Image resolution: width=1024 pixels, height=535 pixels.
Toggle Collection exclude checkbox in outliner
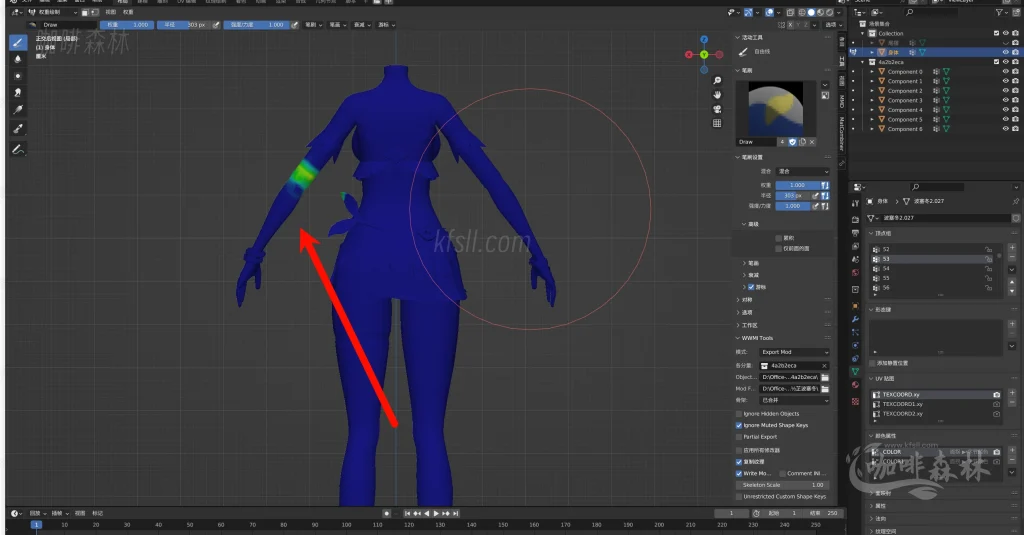tap(996, 33)
